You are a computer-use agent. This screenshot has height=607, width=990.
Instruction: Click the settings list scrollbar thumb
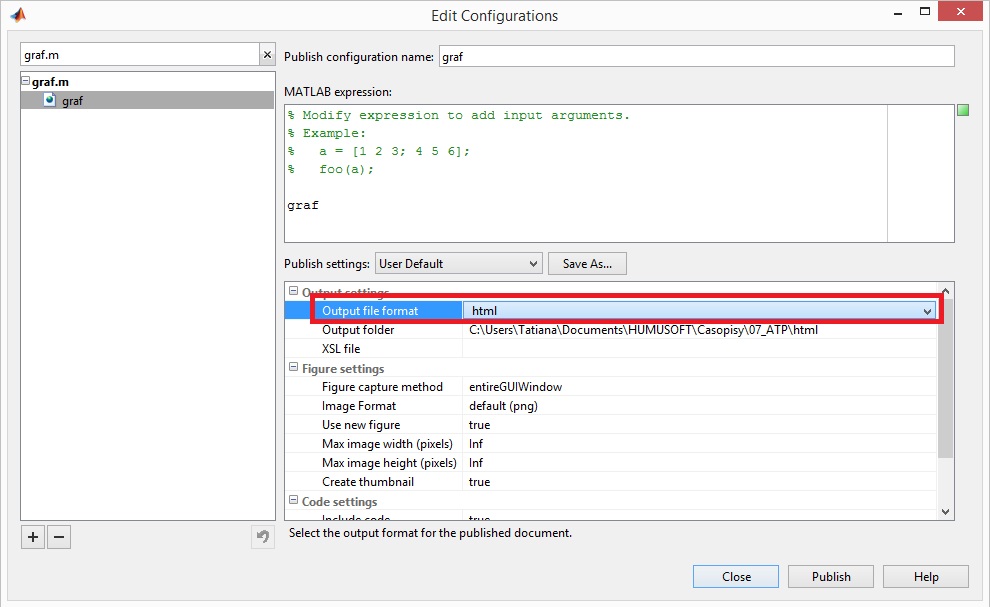click(x=945, y=378)
